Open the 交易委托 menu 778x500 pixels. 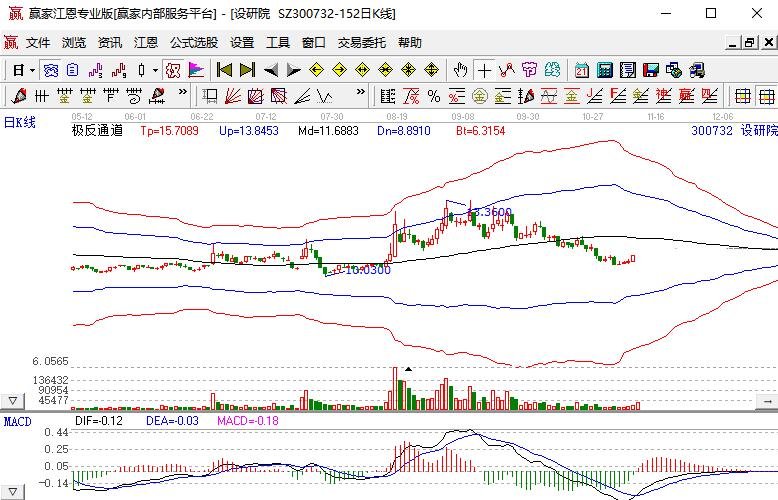[x=362, y=43]
